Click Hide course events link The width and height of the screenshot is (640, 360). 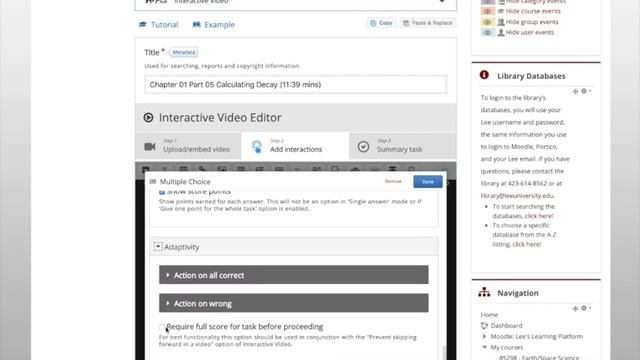pos(533,11)
